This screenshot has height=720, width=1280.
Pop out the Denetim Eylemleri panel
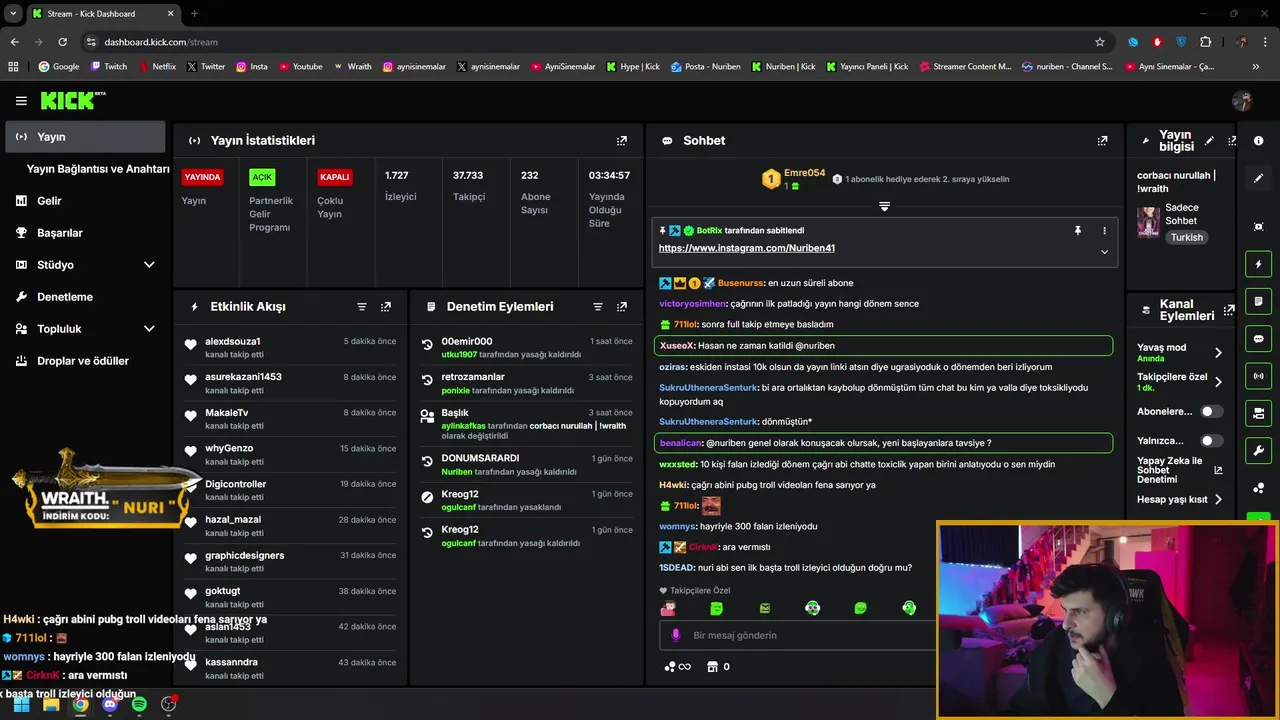(x=622, y=307)
